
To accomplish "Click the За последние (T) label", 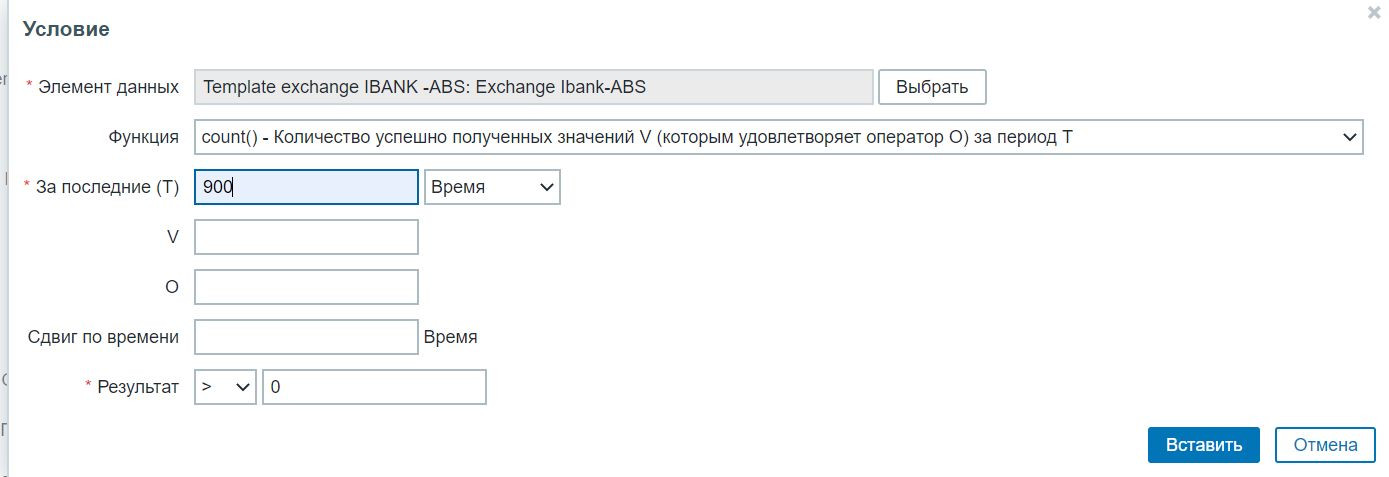I will coord(107,187).
